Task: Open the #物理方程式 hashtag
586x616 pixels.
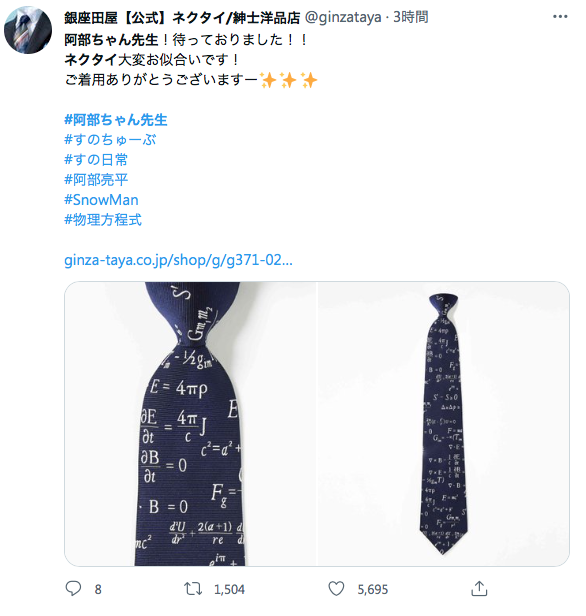Action: click(x=103, y=220)
